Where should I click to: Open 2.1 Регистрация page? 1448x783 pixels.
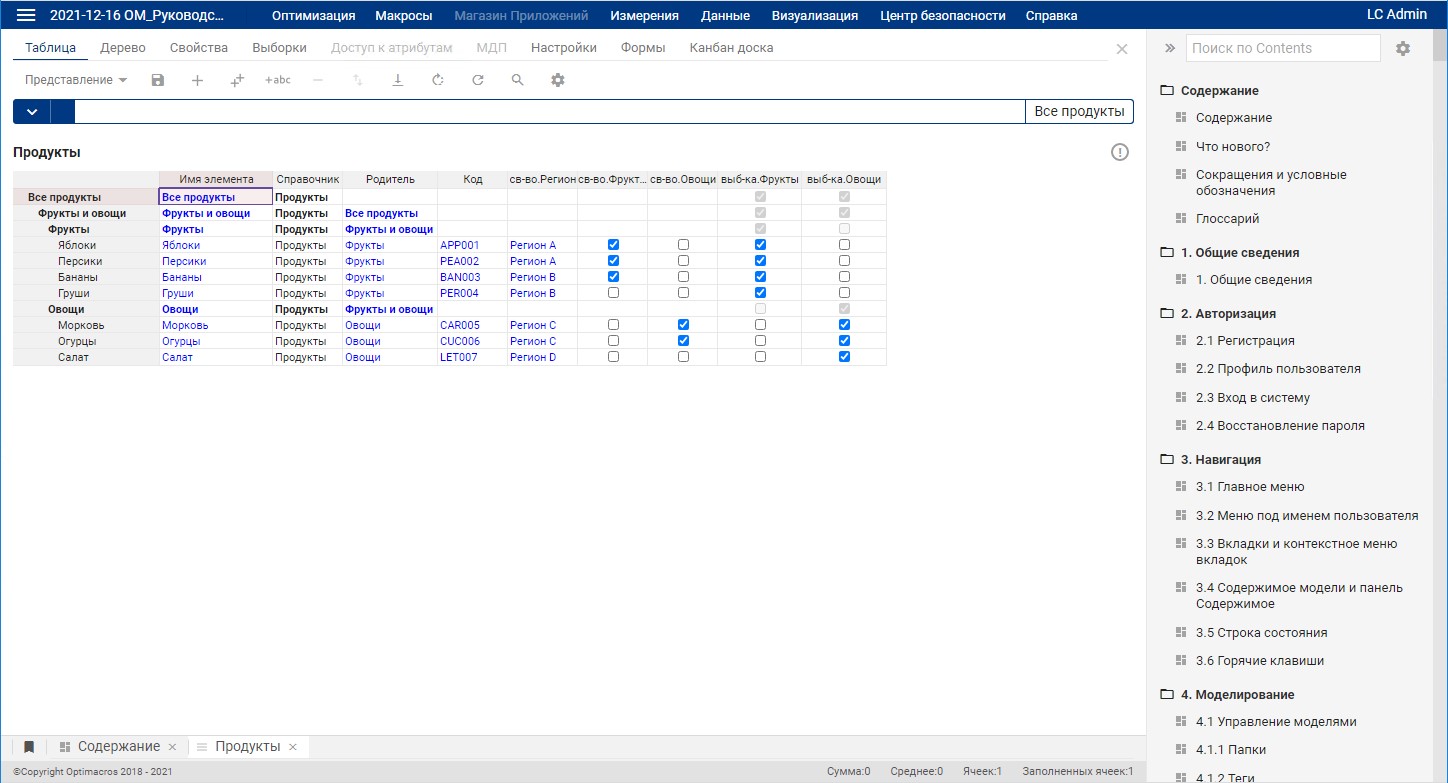1245,341
